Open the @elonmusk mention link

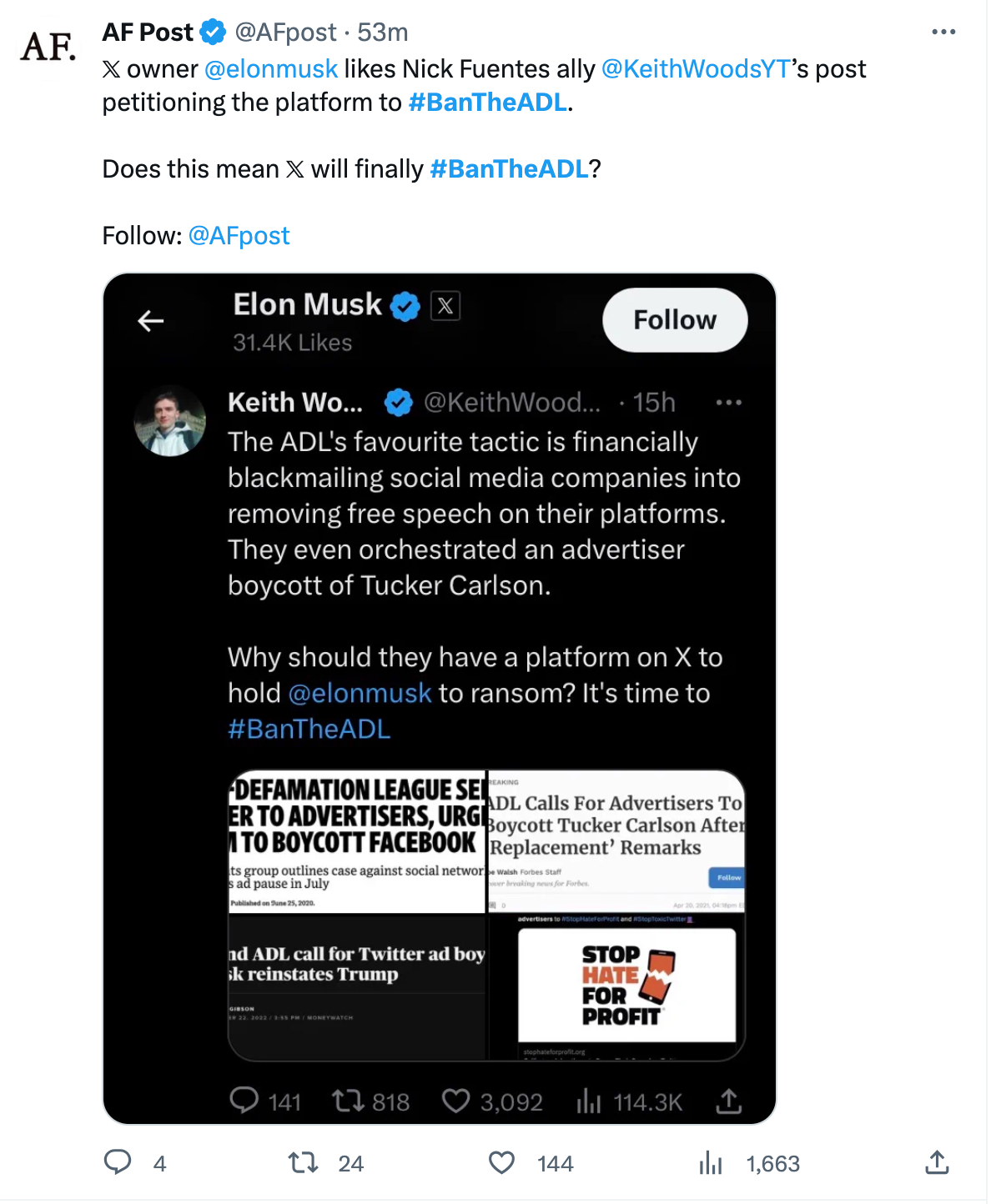pos(271,68)
